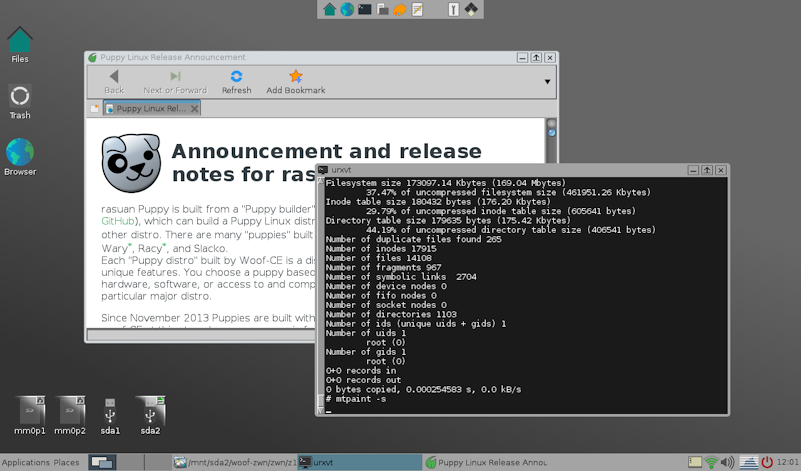Click the browser scrollbar up arrow
Viewport: 801px width, 471px height.
pyautogui.click(x=551, y=123)
